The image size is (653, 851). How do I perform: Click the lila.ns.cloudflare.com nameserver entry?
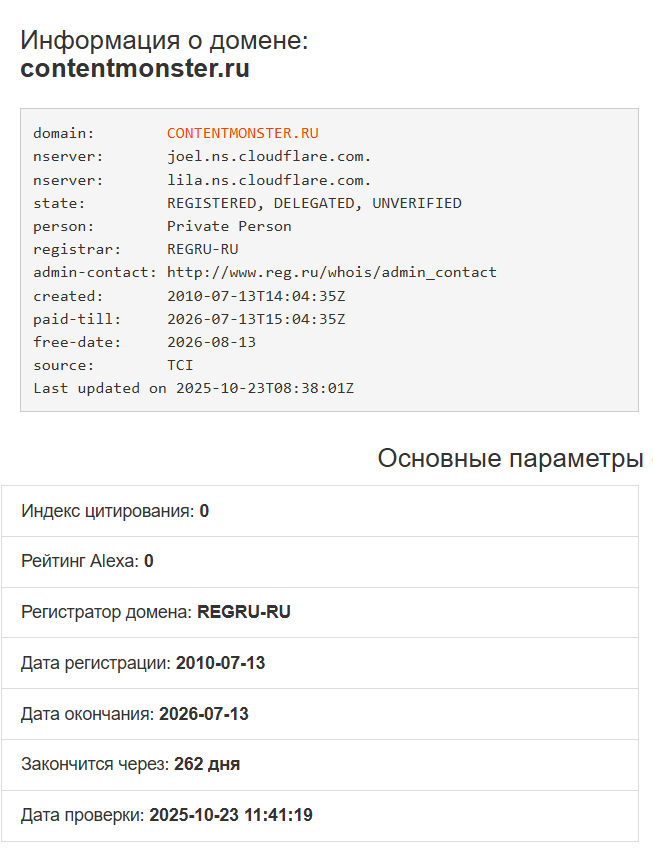click(x=269, y=180)
